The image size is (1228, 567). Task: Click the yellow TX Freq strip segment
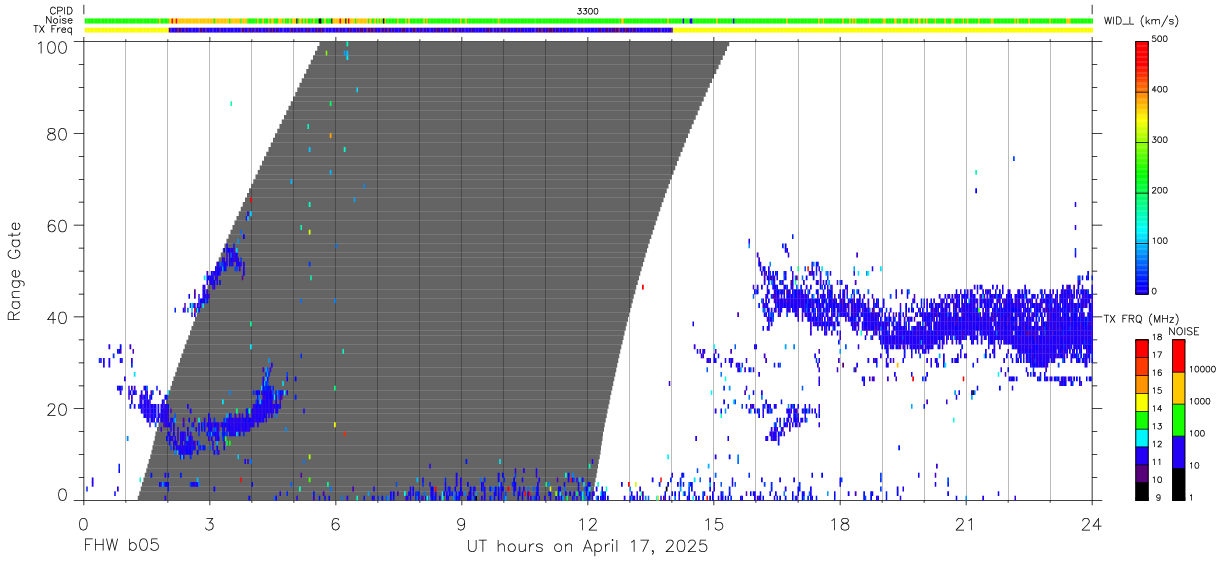coord(882,30)
